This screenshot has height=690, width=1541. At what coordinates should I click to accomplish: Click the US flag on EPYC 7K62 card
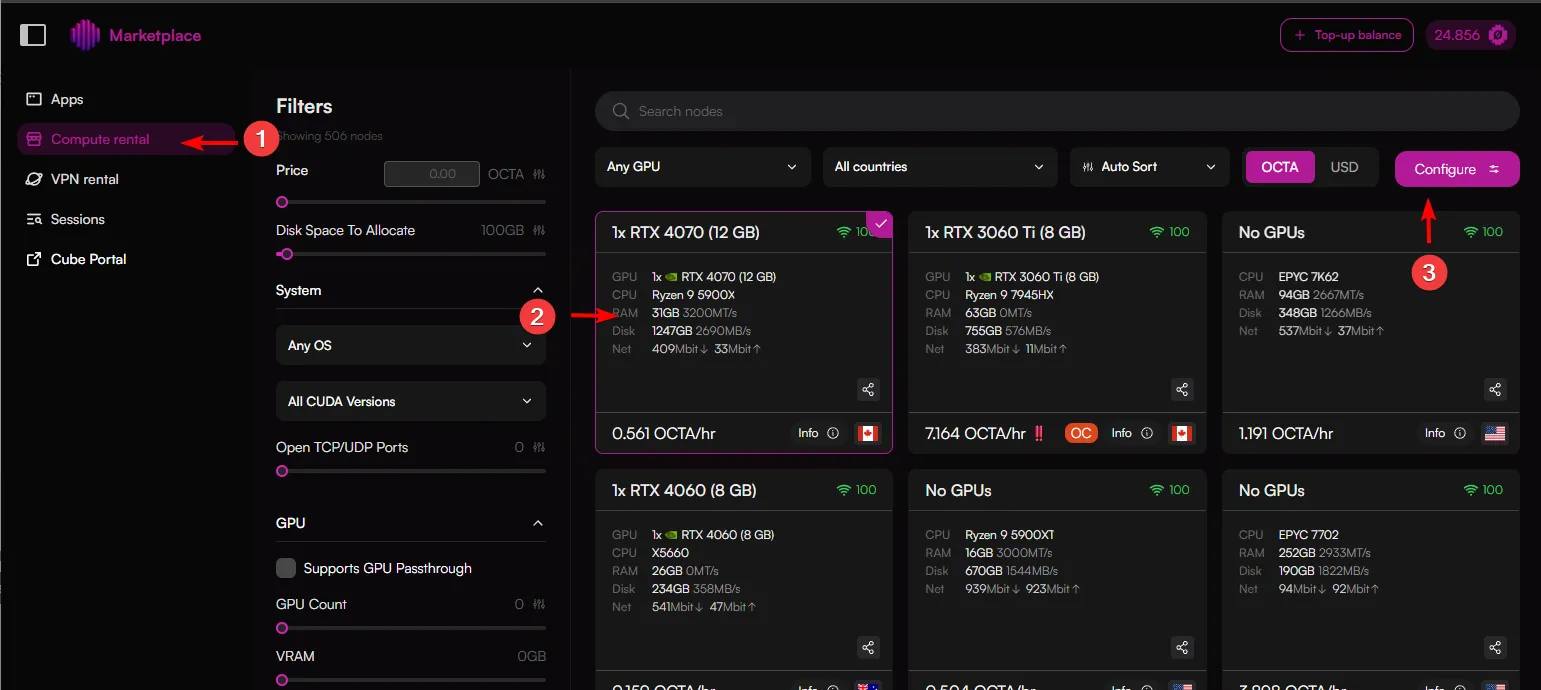pyautogui.click(x=1495, y=434)
